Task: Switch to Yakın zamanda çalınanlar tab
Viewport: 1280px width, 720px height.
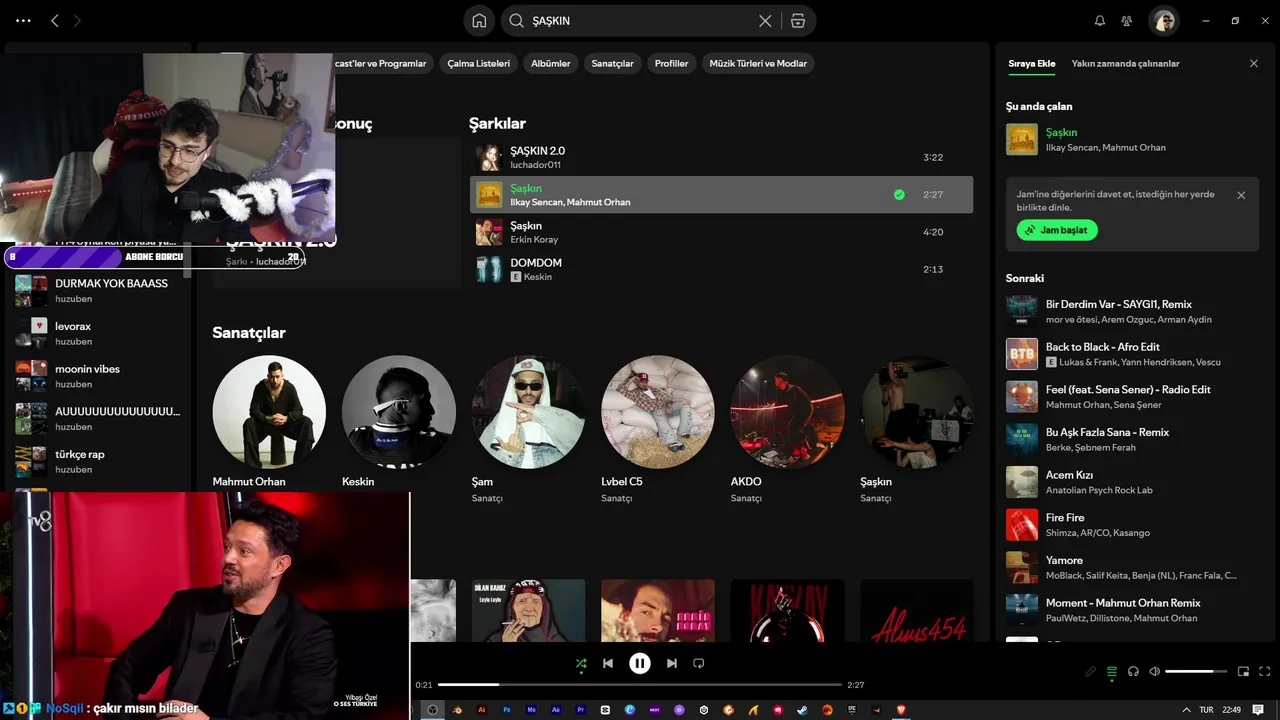Action: tap(1125, 63)
